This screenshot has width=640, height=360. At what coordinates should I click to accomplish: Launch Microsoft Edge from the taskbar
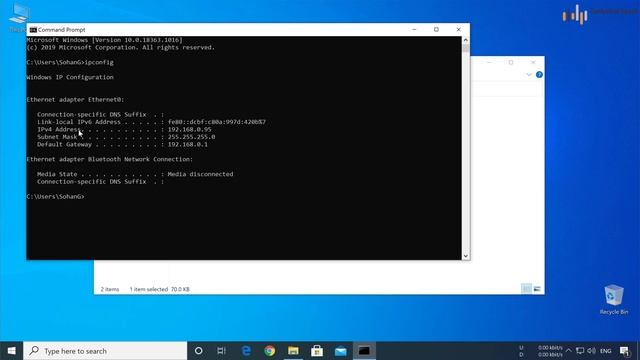click(x=246, y=351)
